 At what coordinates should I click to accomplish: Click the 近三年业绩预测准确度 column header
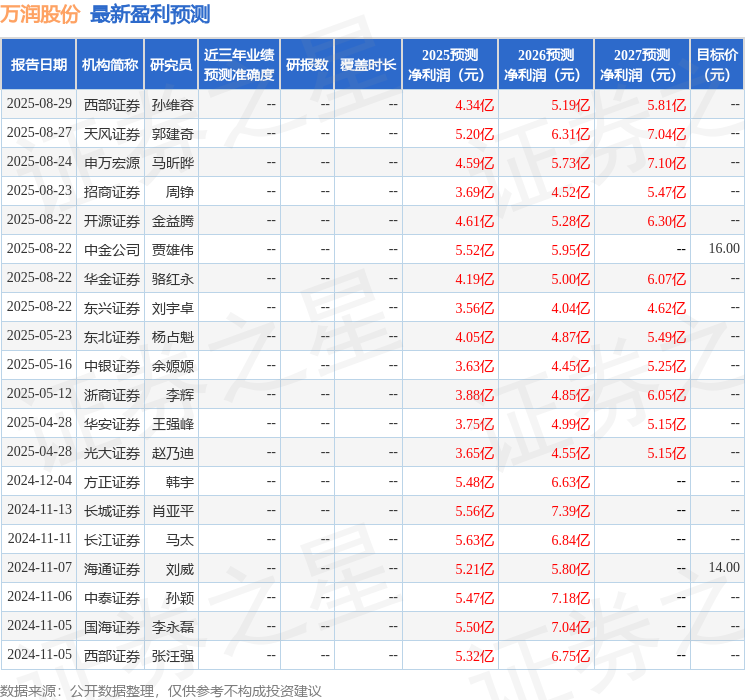point(239,64)
